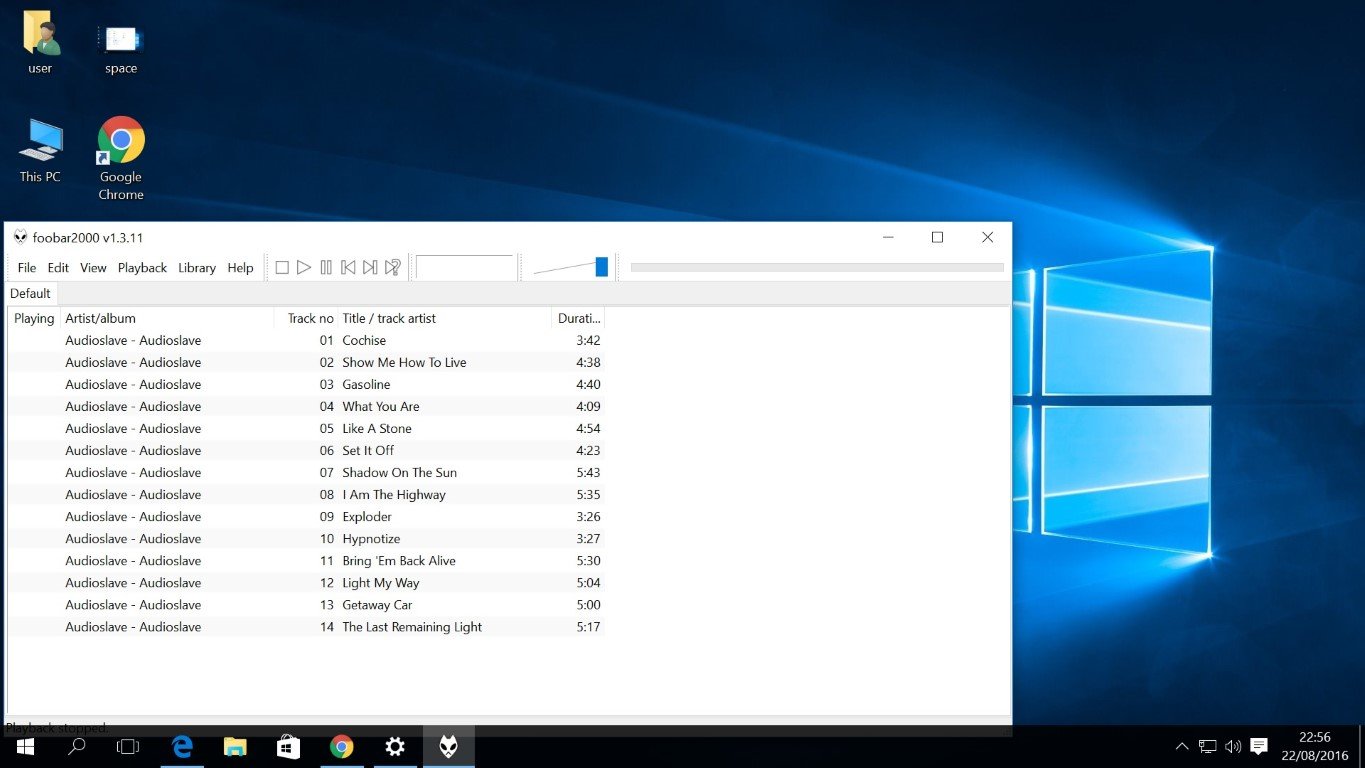Select the track Set It Off
This screenshot has height=768, width=1365.
click(x=306, y=450)
